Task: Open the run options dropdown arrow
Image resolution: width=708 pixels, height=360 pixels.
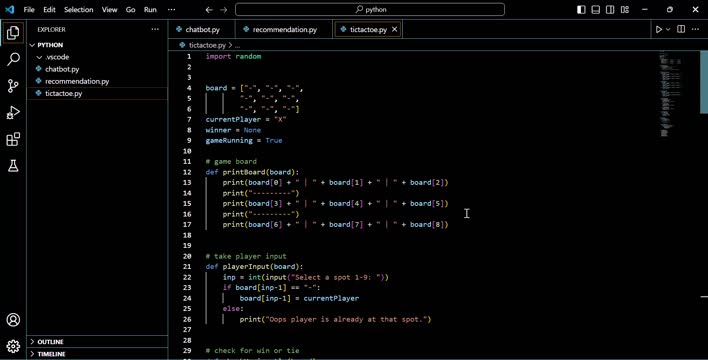Action: point(668,29)
